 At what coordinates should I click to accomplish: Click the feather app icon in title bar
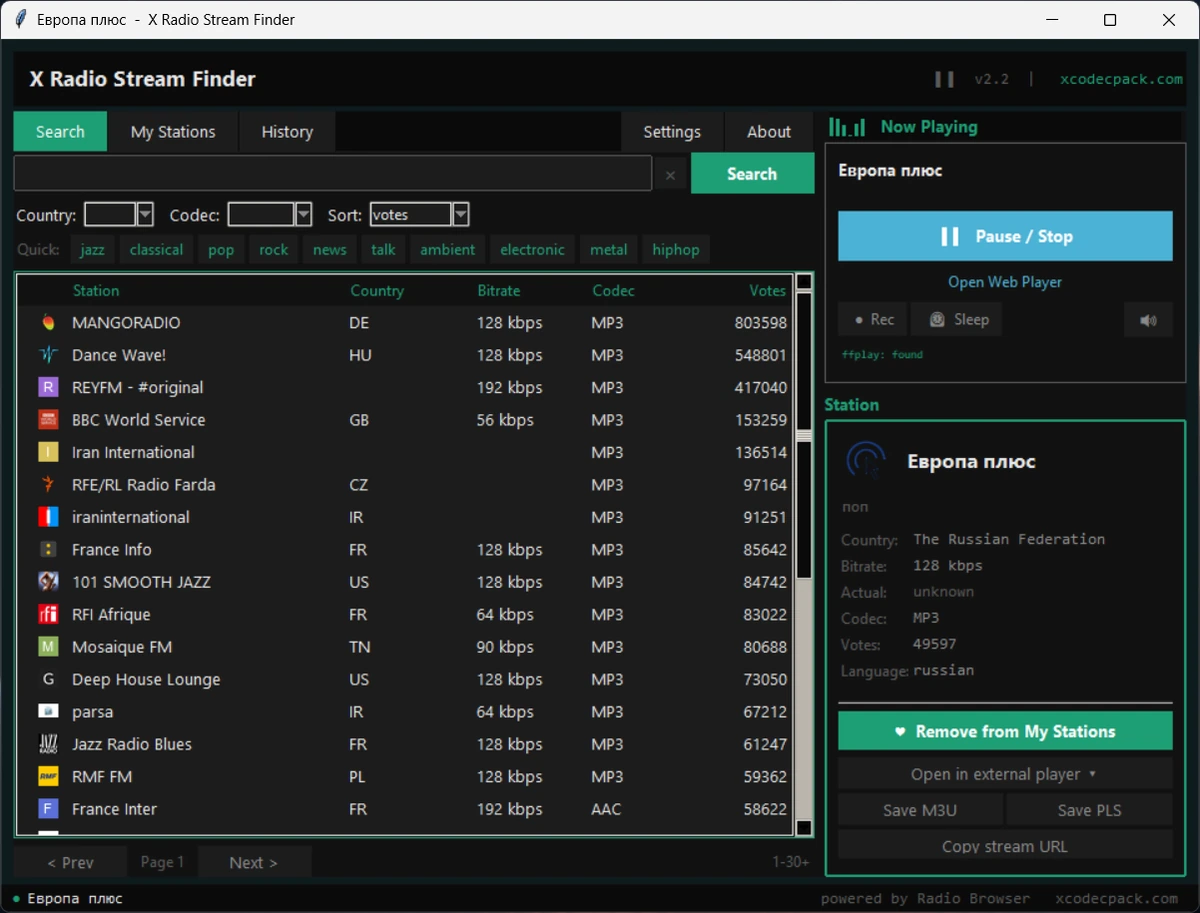[20, 20]
